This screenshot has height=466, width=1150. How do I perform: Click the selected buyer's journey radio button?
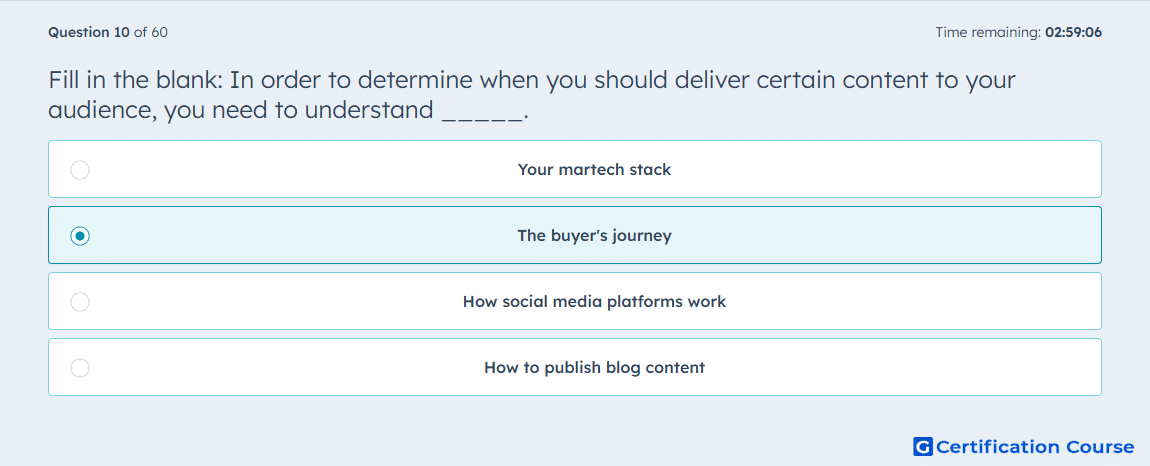click(x=80, y=236)
